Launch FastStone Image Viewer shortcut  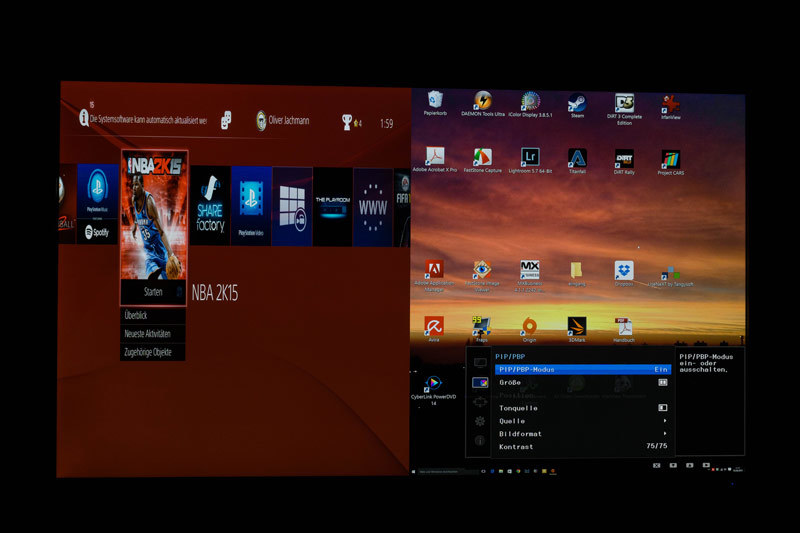(482, 276)
